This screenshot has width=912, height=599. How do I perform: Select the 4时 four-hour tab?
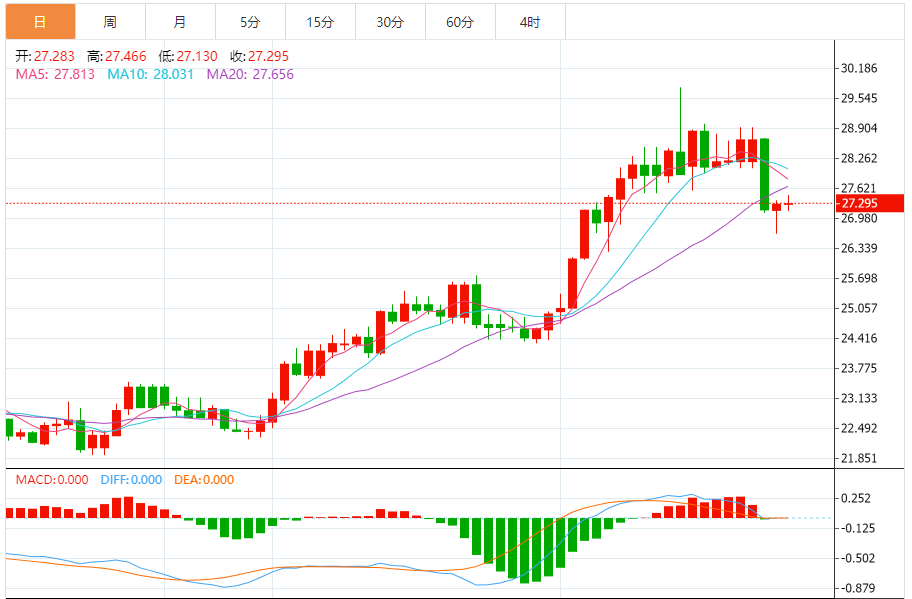click(530, 22)
